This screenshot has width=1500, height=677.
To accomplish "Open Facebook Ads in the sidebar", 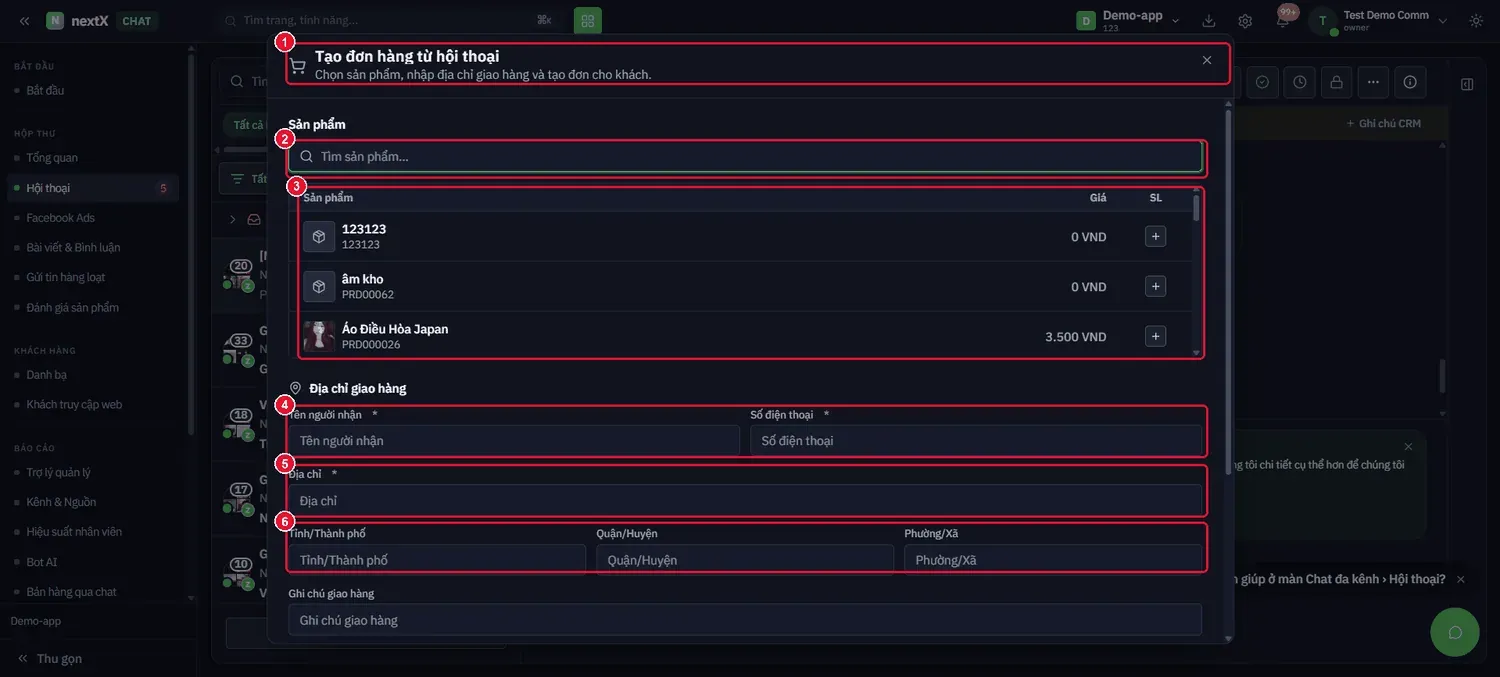I will point(60,218).
